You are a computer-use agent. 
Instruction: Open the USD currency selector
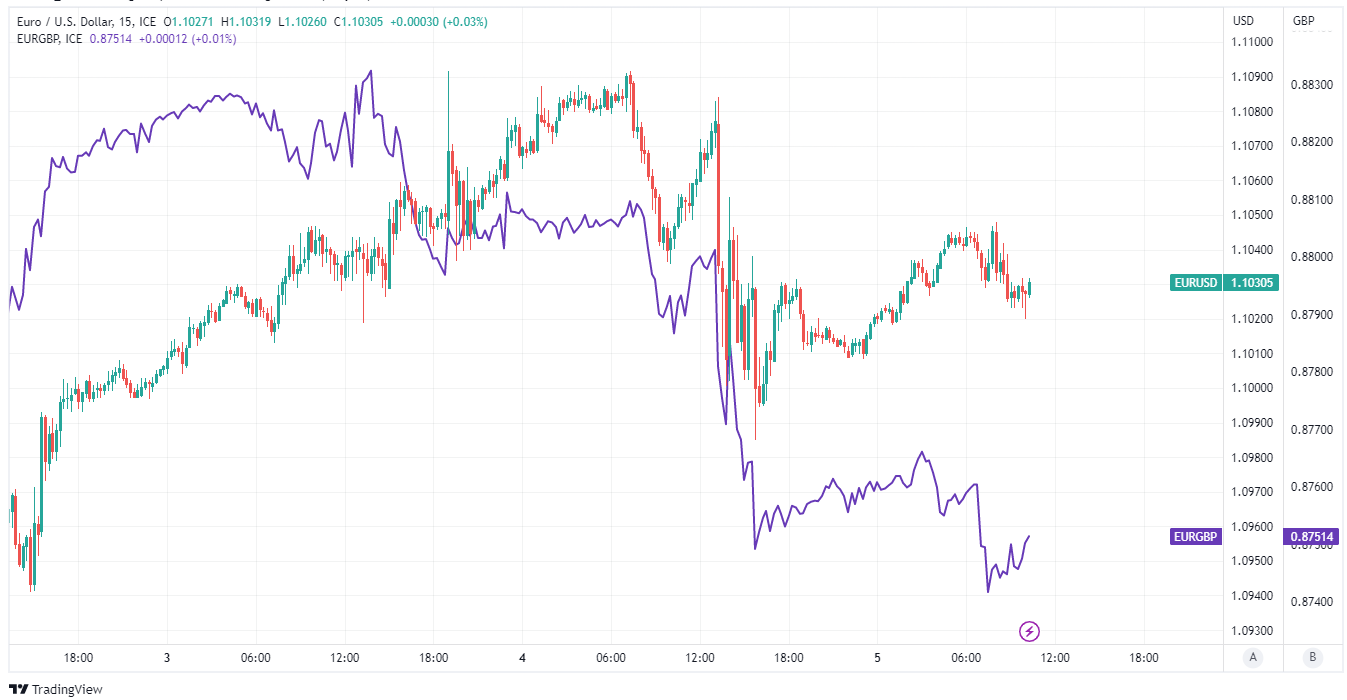point(1244,21)
